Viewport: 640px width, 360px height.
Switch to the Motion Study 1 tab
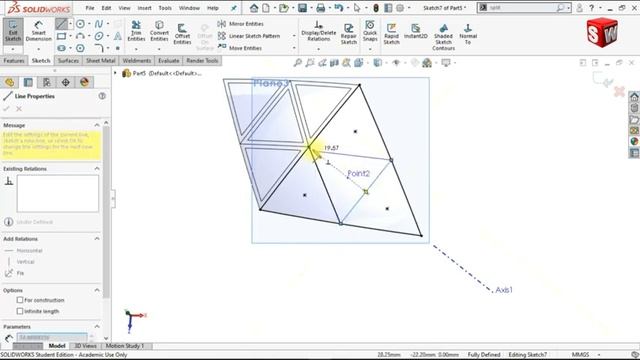(x=125, y=346)
